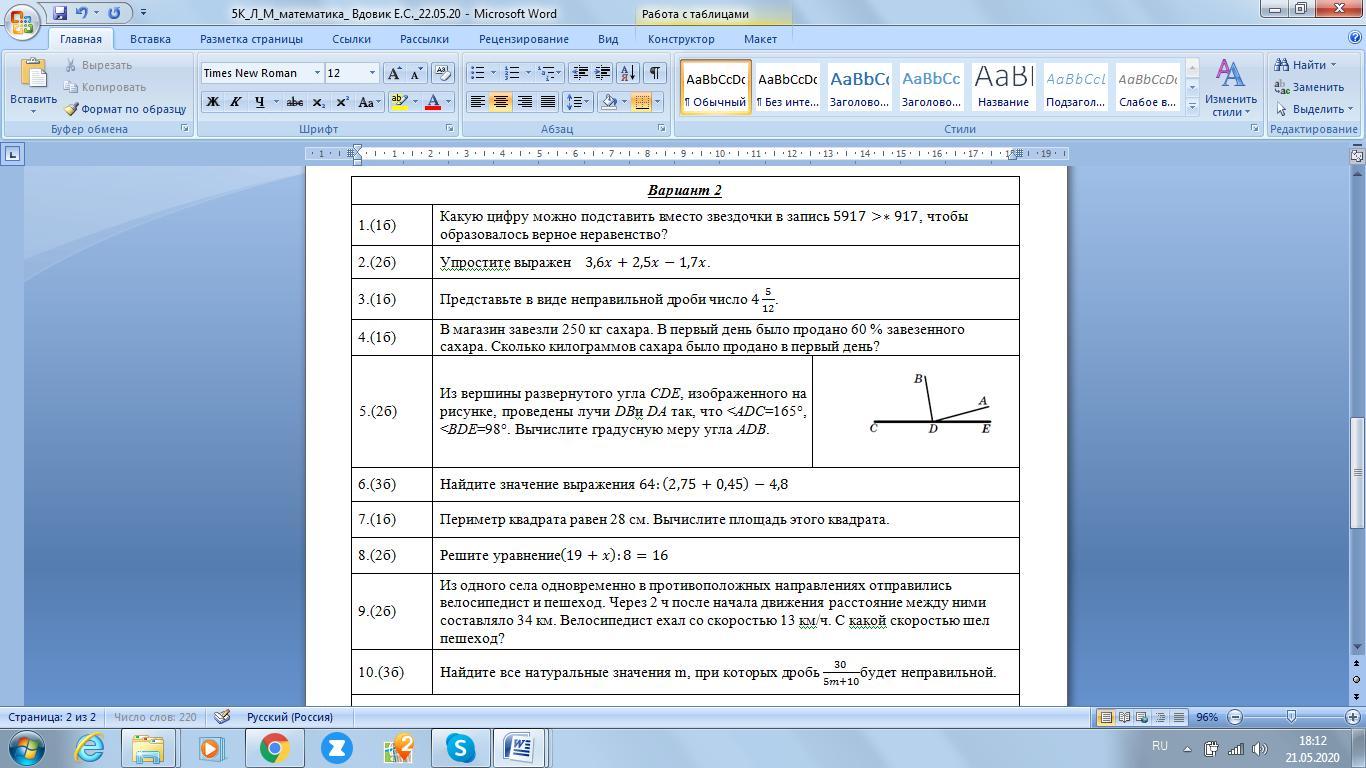Align text right
The width and height of the screenshot is (1366, 768).
(524, 102)
